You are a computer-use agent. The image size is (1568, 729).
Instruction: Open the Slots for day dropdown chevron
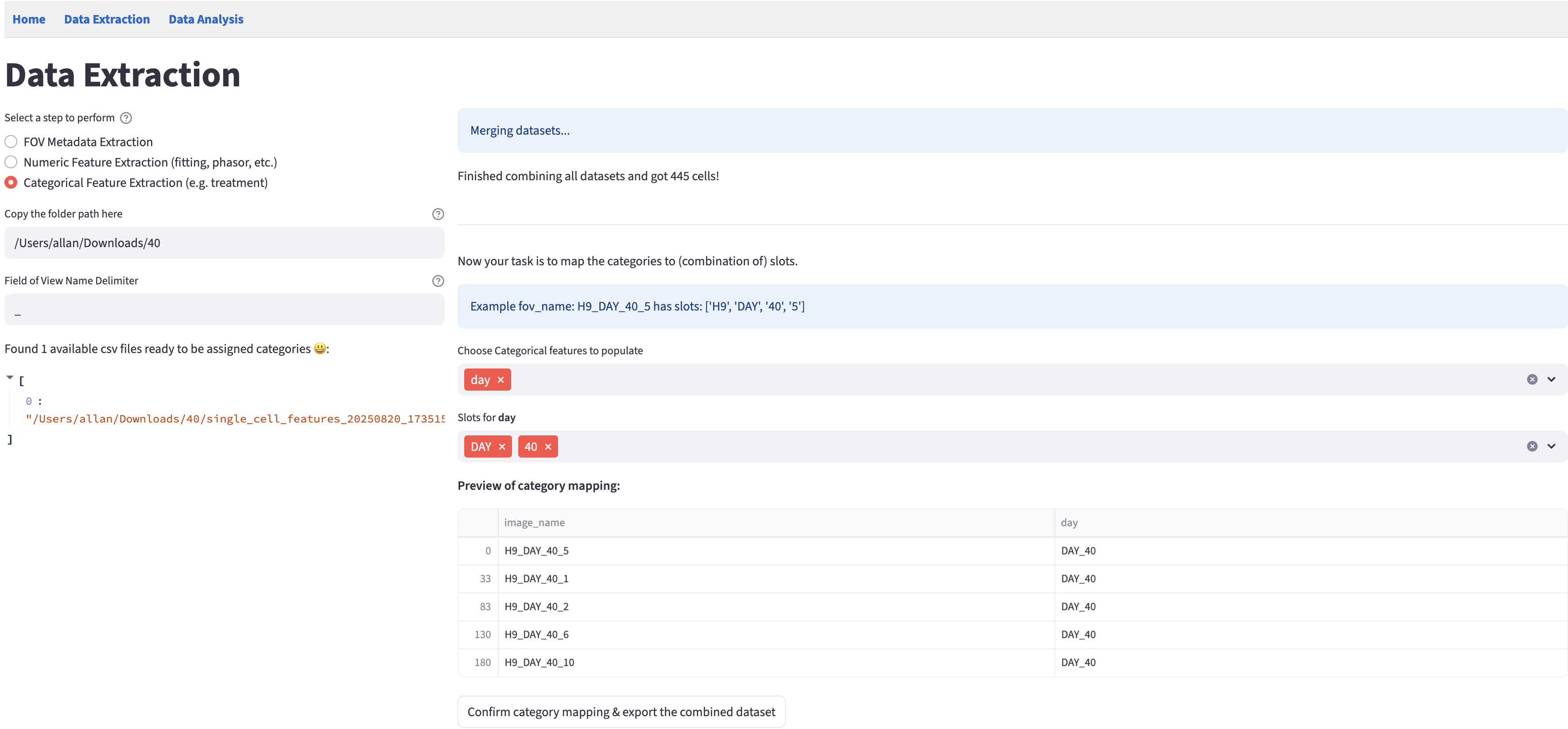coord(1551,446)
